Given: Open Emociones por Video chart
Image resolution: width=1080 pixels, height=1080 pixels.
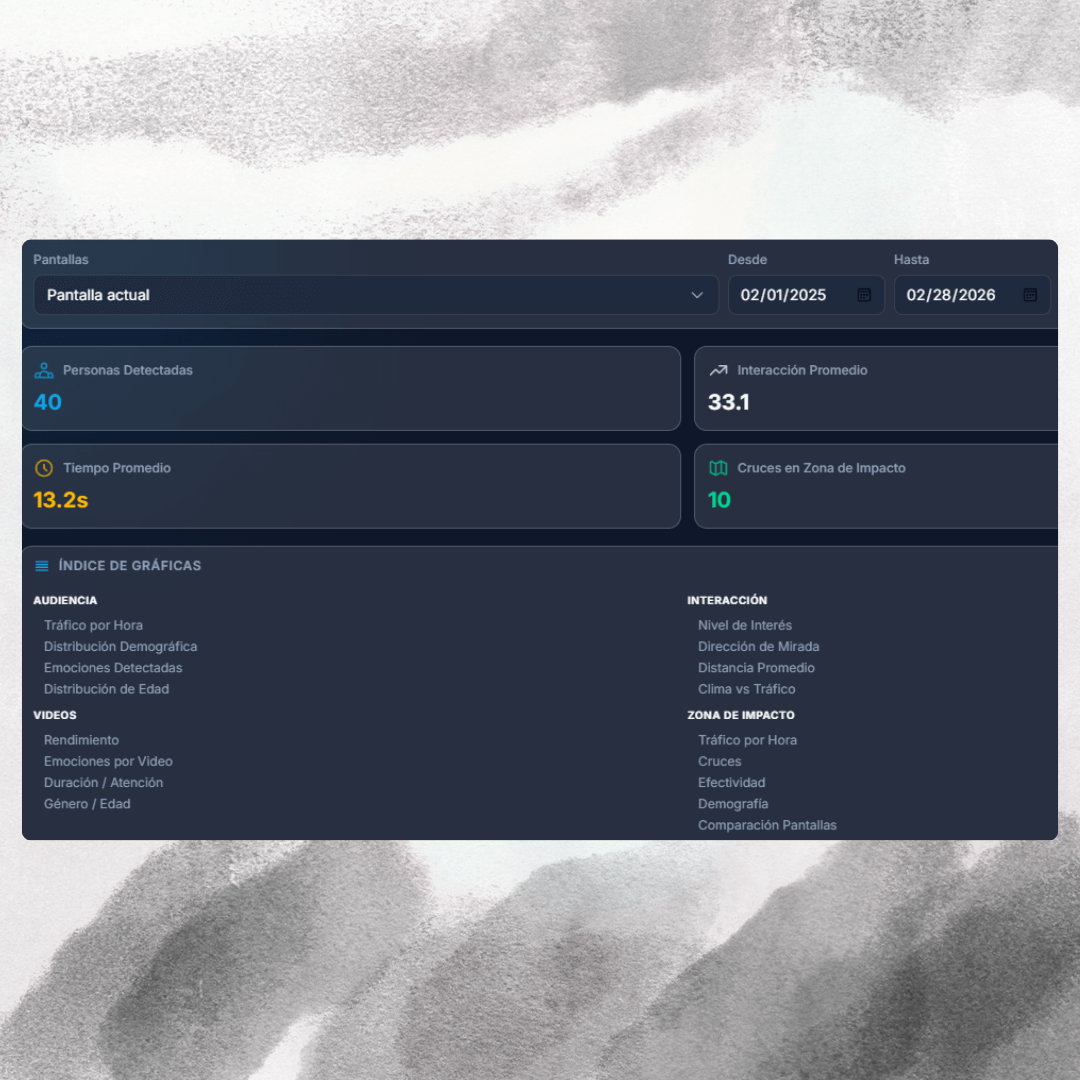Looking at the screenshot, I should 108,761.
